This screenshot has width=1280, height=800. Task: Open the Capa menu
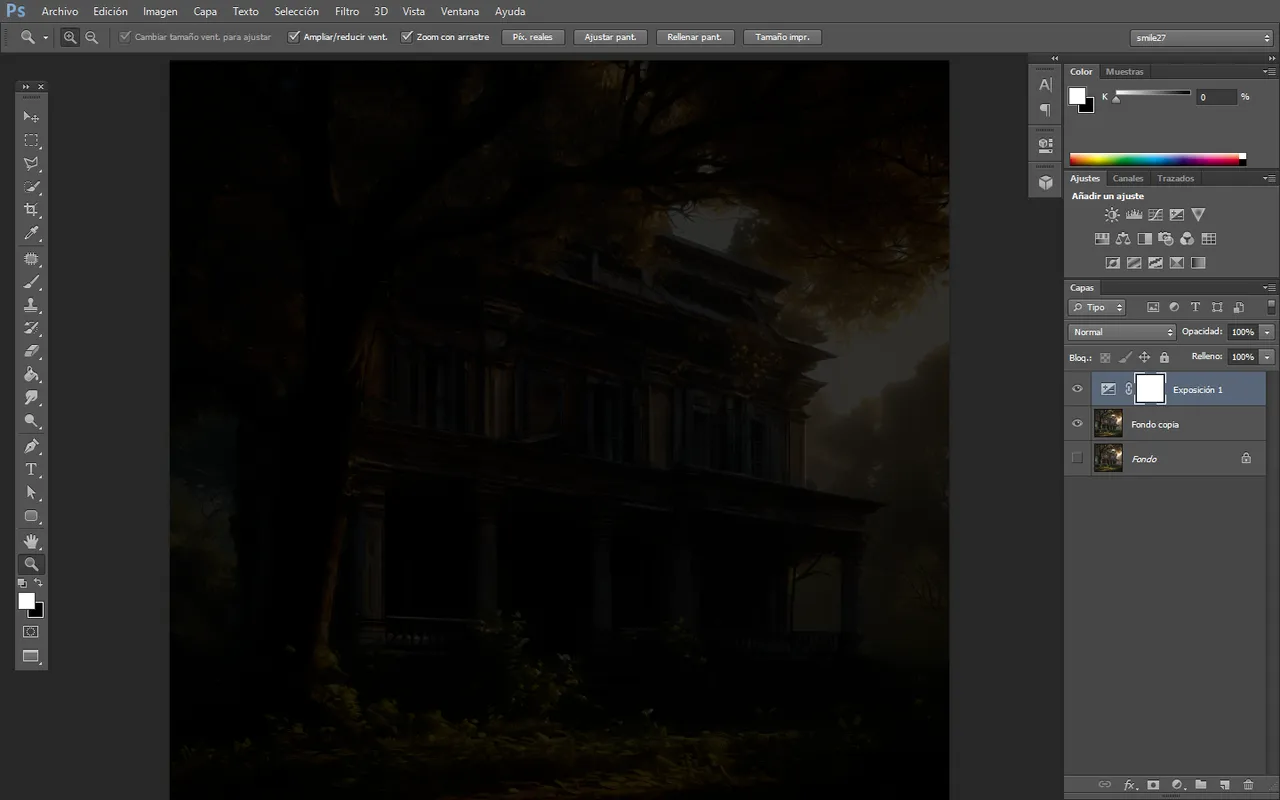(x=205, y=12)
